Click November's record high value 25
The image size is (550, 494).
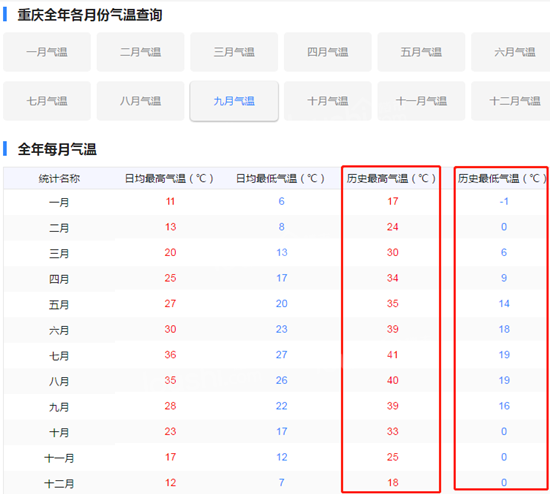click(x=393, y=457)
